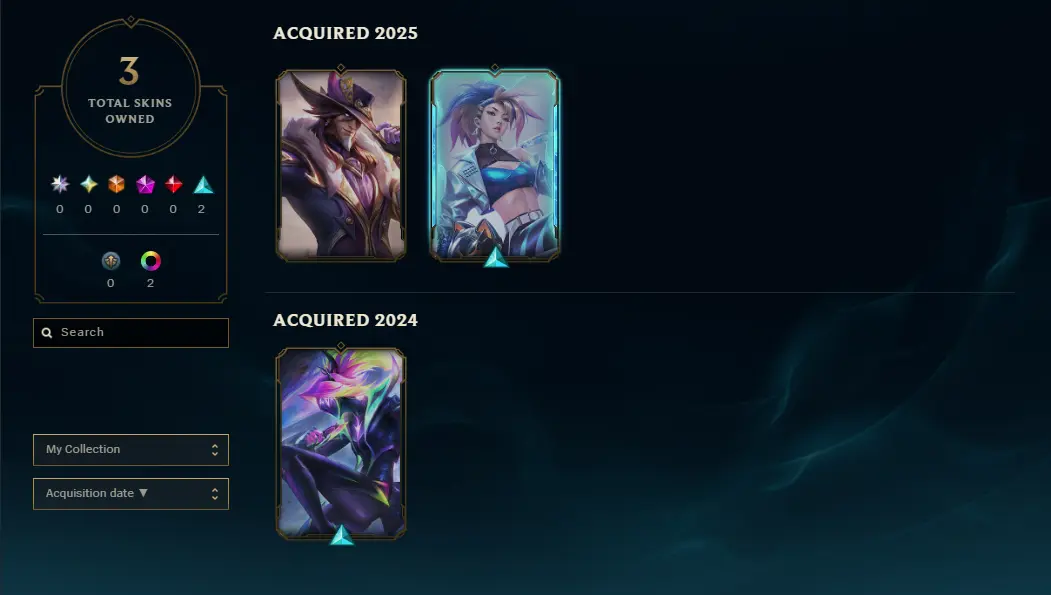Select the orange hexagon rarity gem
Screen dimensions: 1051x595
click(117, 184)
